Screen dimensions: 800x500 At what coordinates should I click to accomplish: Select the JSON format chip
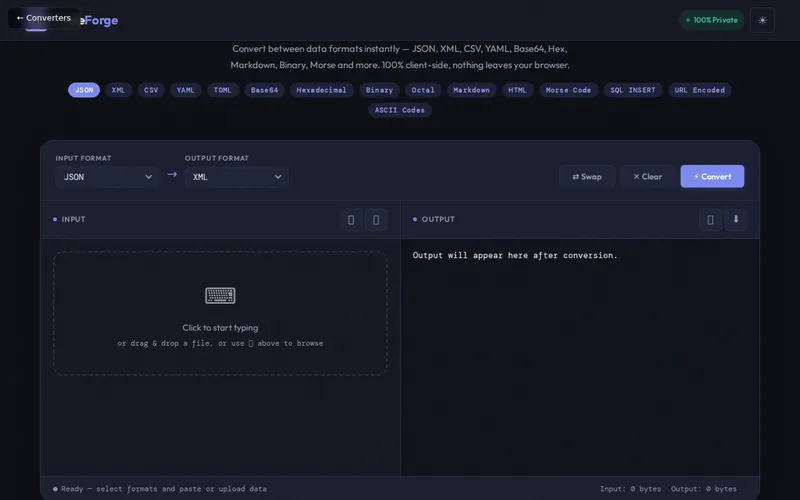pos(84,90)
